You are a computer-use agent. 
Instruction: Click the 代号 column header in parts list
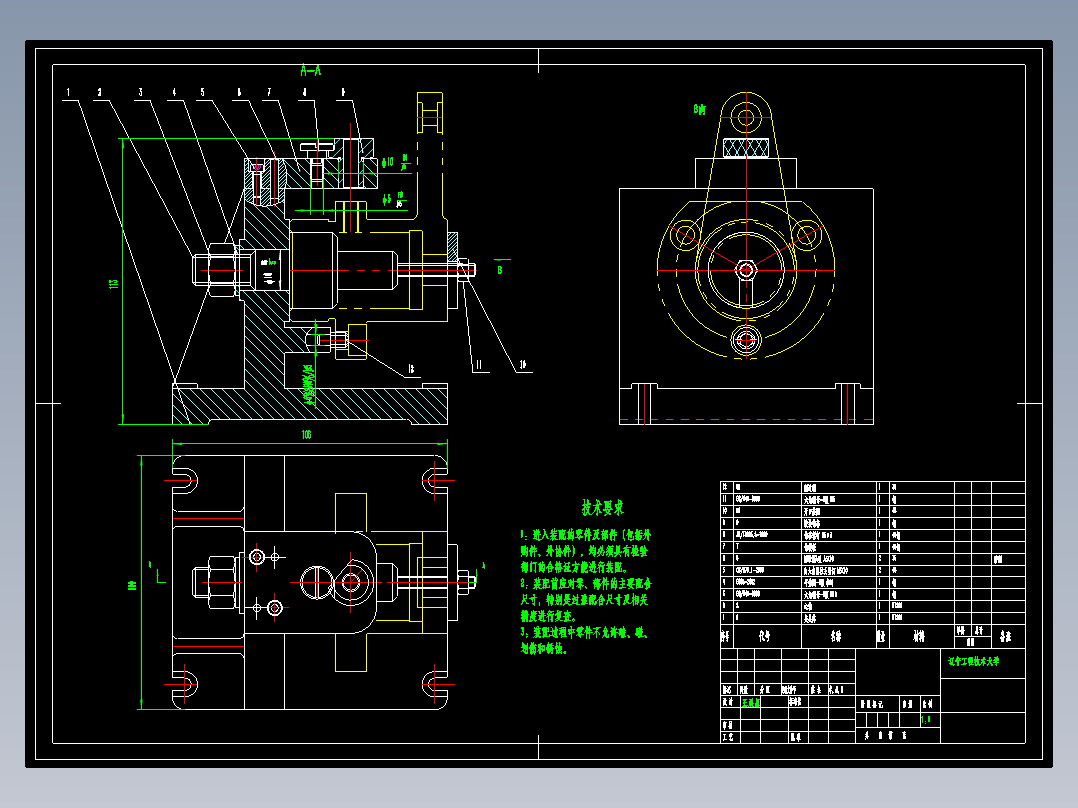(x=764, y=637)
